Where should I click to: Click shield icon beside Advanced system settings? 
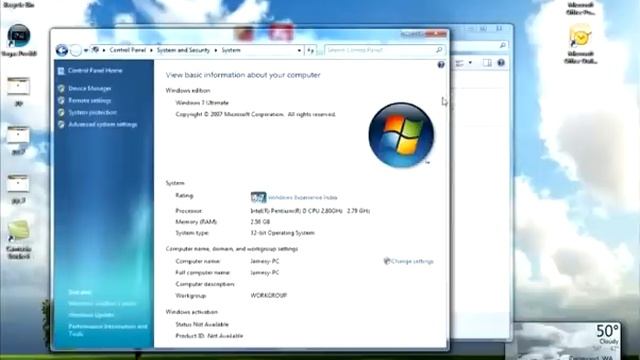tap(61, 124)
